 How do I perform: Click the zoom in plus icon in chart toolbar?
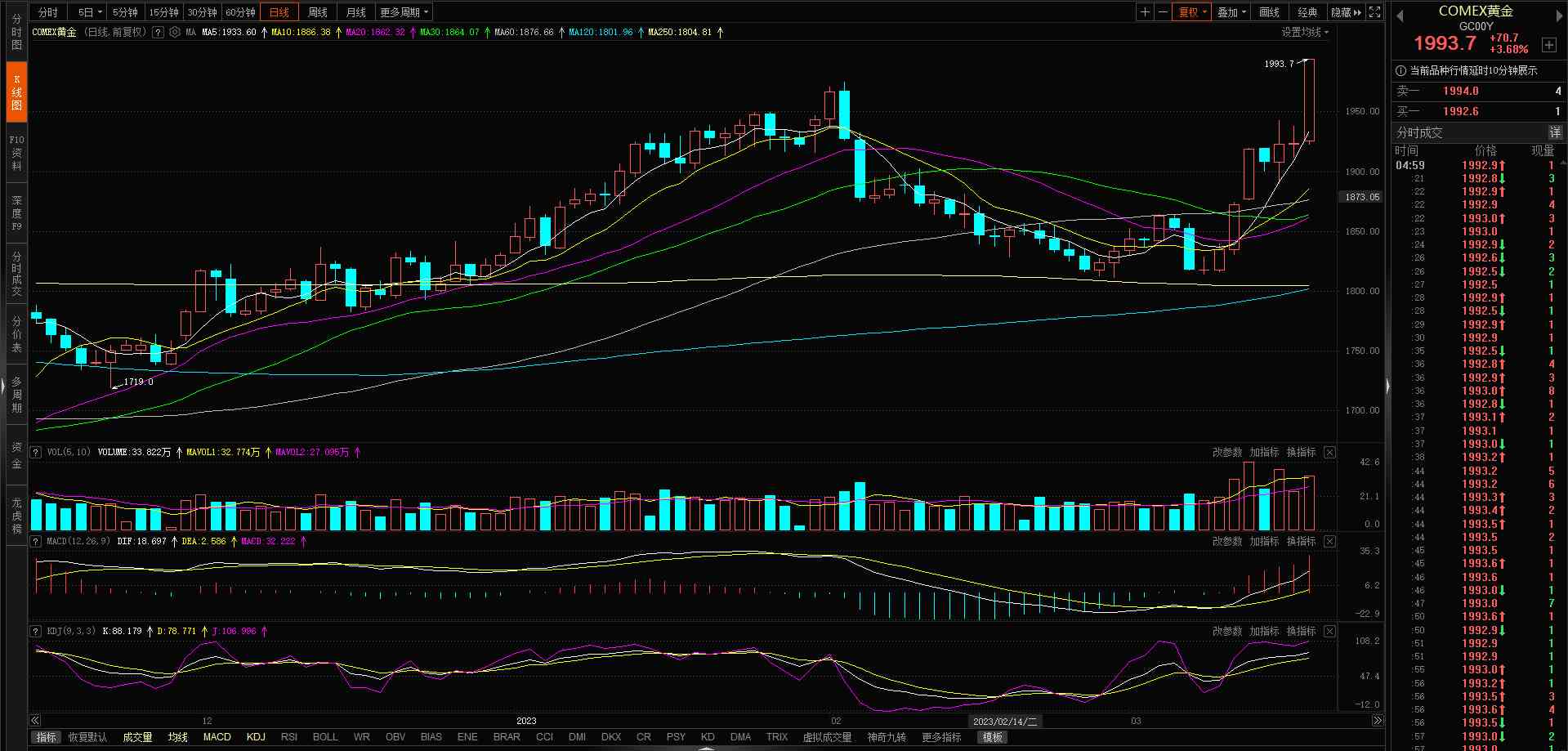coord(1145,12)
